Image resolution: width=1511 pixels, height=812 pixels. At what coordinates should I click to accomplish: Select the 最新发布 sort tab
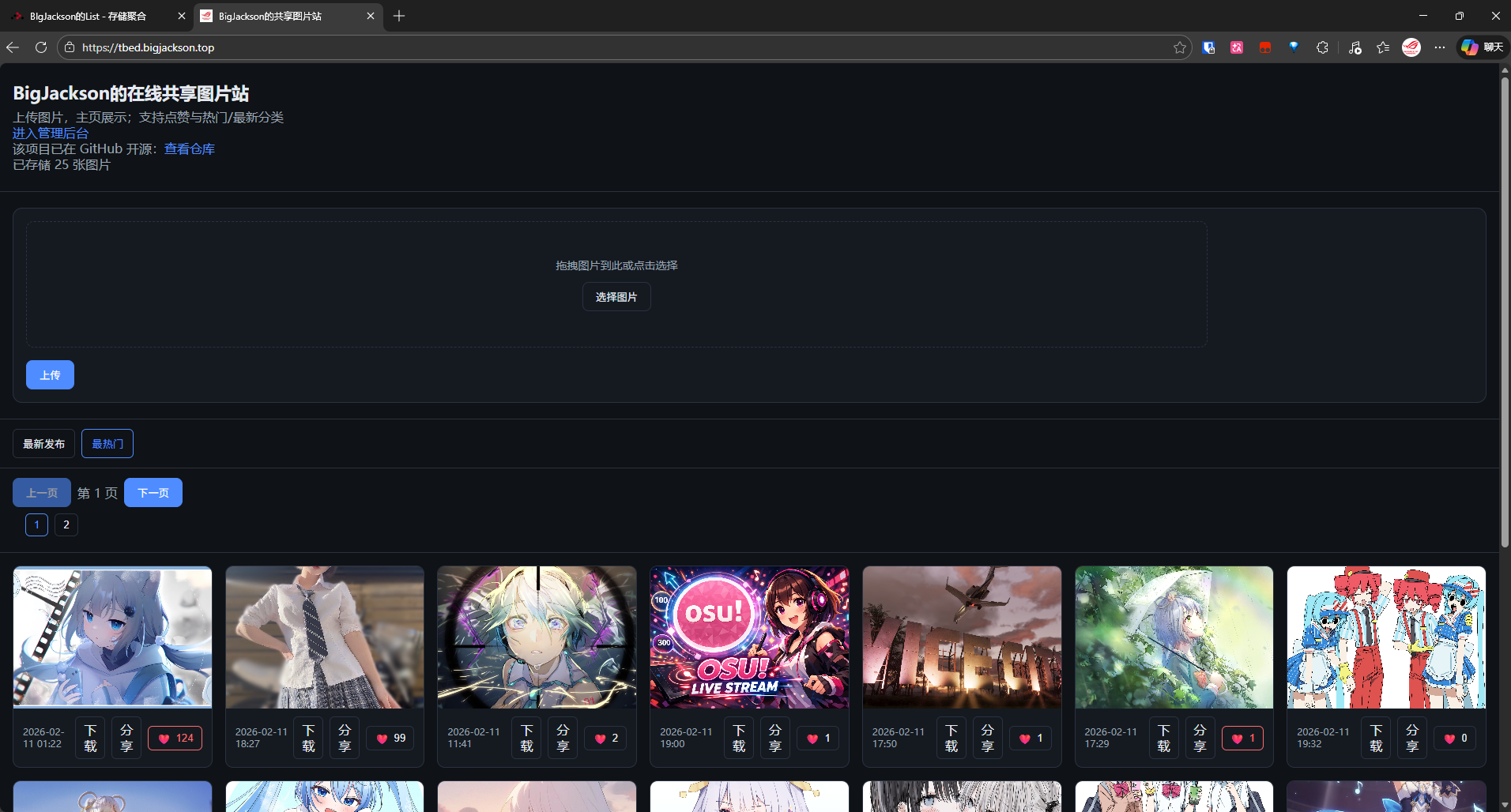click(43, 444)
